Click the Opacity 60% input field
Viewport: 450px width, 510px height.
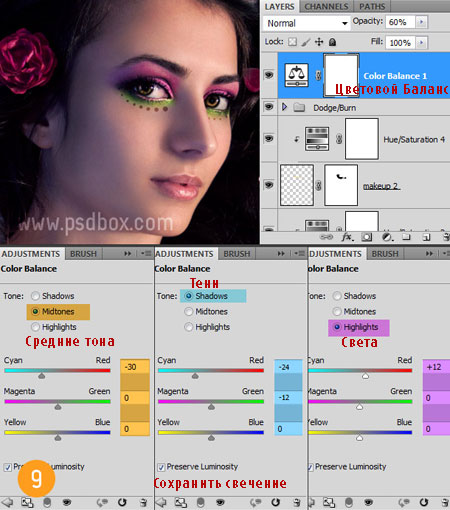400,22
